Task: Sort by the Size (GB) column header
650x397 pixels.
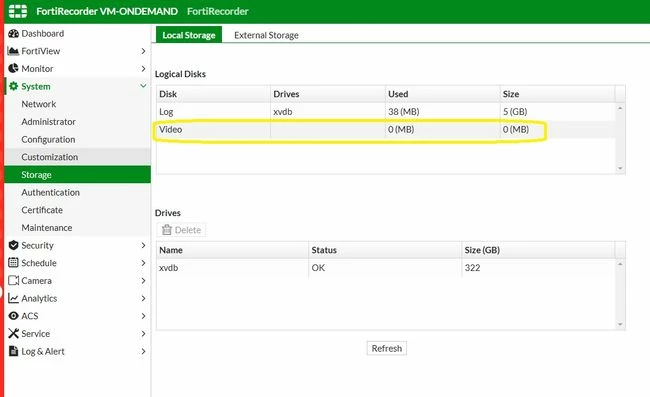Action: (538, 250)
